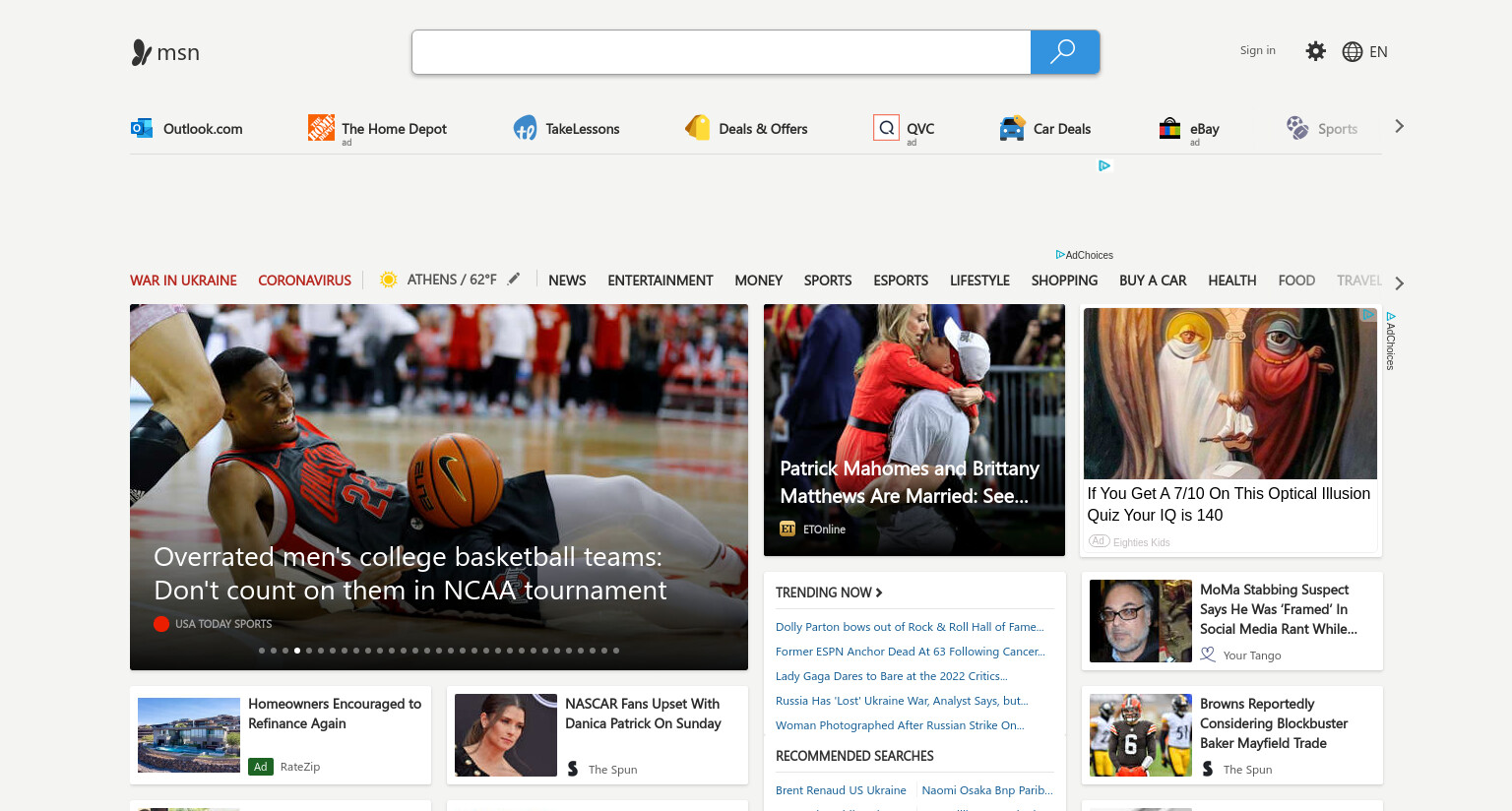
Task: Open QVC shortcut icon
Action: pyautogui.click(x=886, y=128)
